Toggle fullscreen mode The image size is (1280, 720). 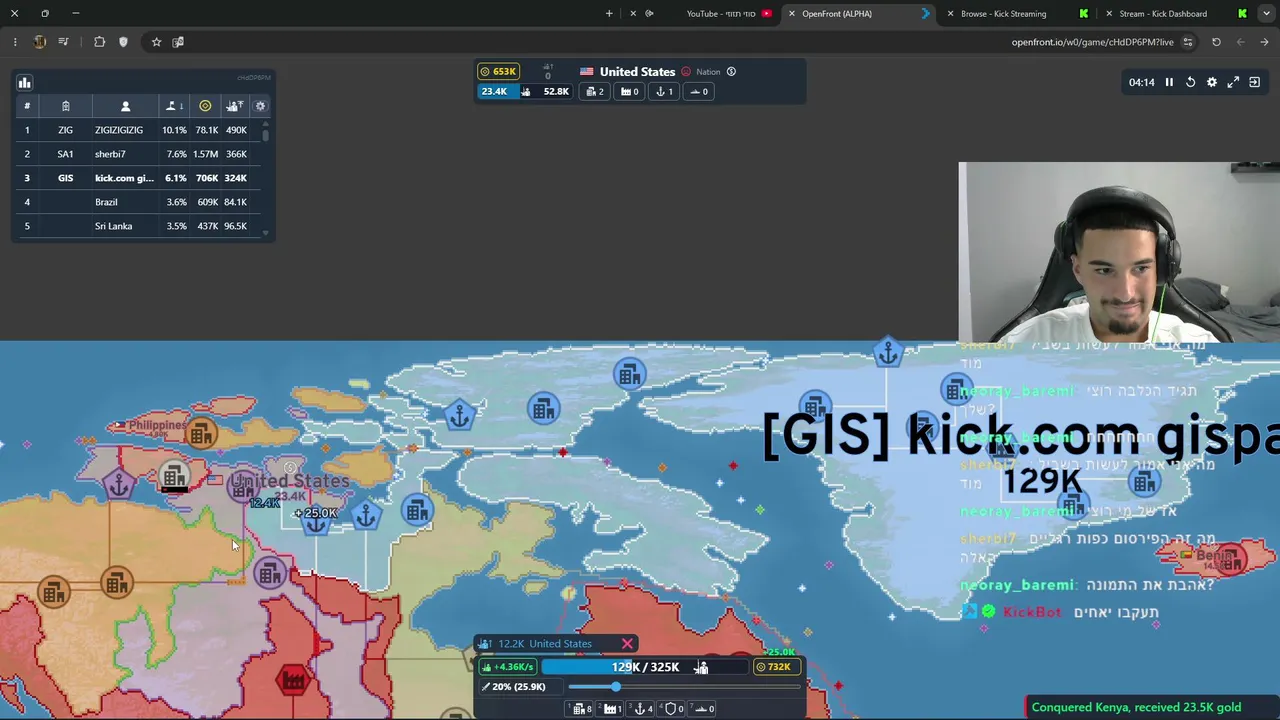coord(1233,83)
